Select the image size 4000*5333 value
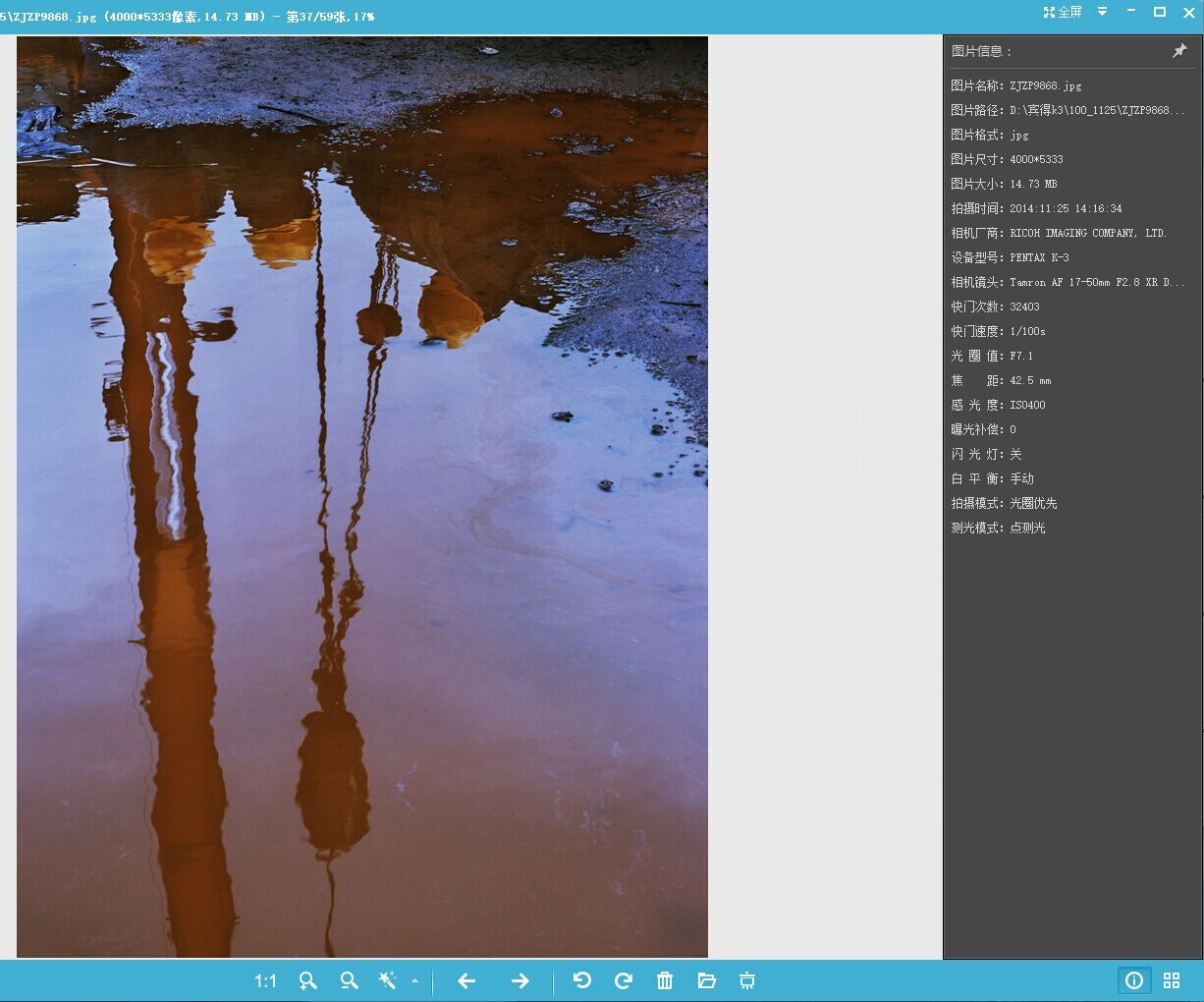 pyautogui.click(x=1036, y=159)
